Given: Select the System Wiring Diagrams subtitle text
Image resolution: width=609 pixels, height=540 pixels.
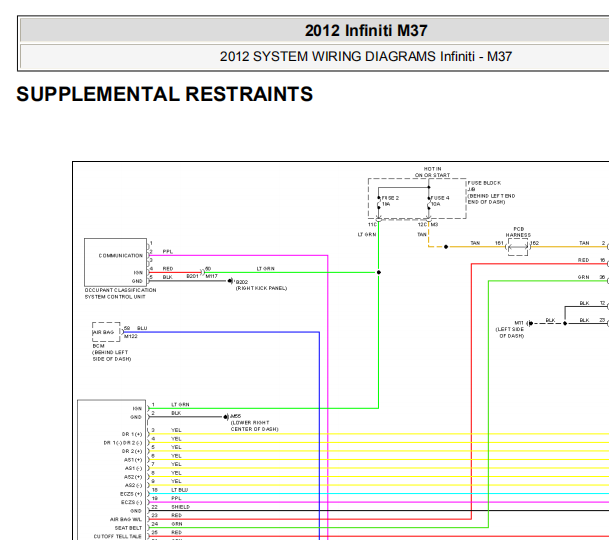Looking at the screenshot, I should tap(365, 57).
